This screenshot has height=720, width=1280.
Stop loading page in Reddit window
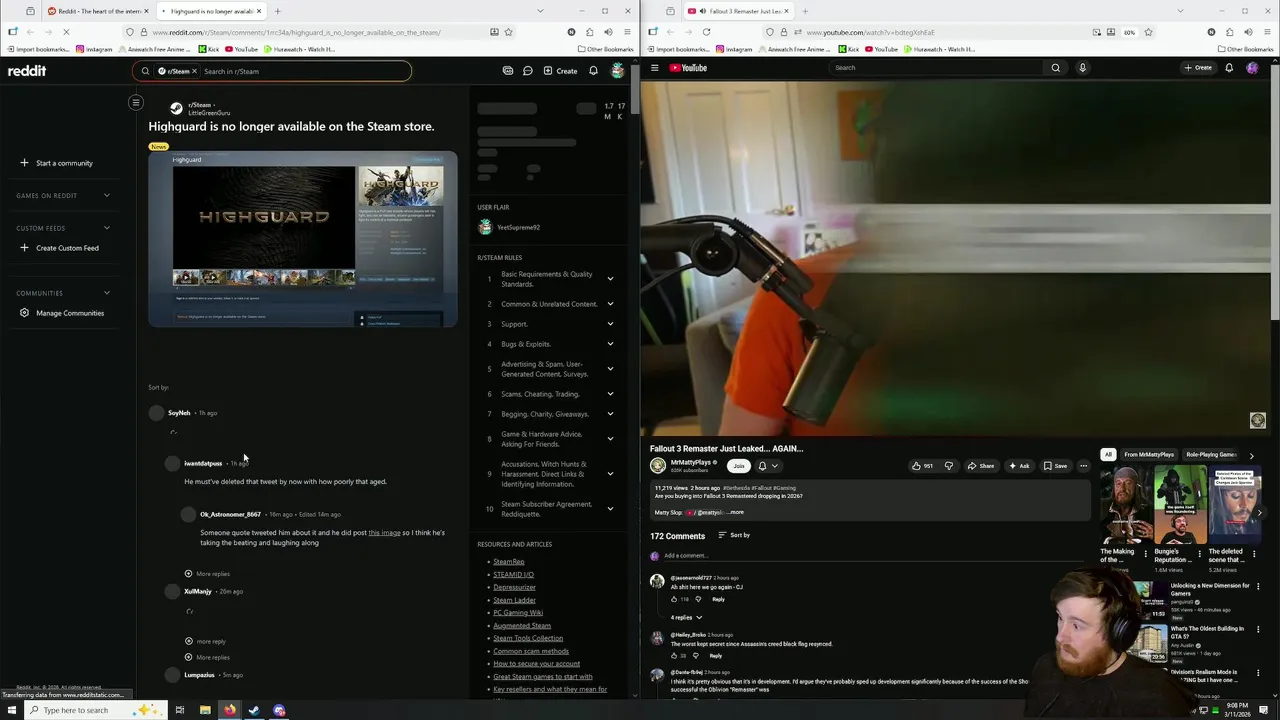(65, 32)
